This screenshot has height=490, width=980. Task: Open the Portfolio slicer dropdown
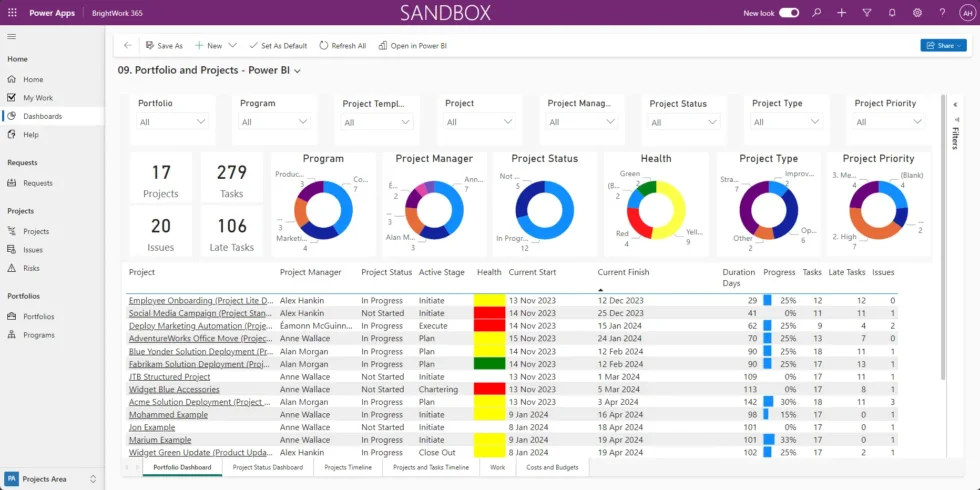click(173, 122)
